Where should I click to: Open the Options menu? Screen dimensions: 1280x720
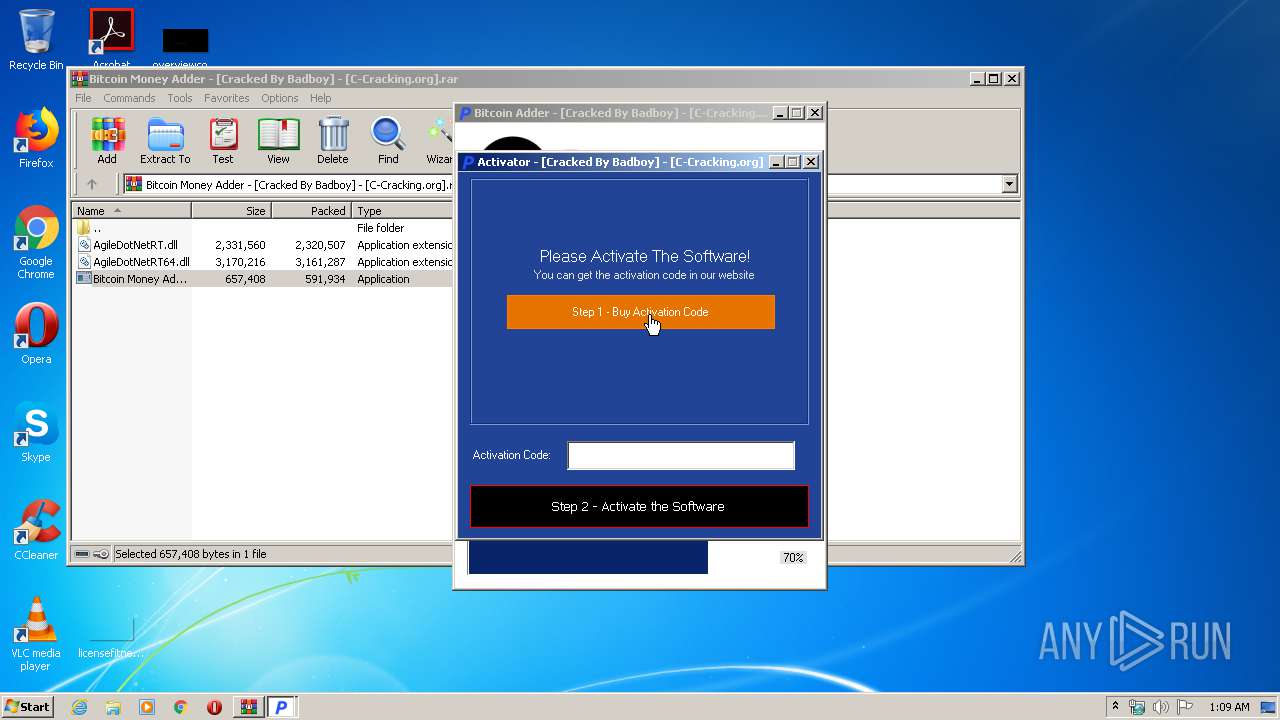click(x=280, y=98)
